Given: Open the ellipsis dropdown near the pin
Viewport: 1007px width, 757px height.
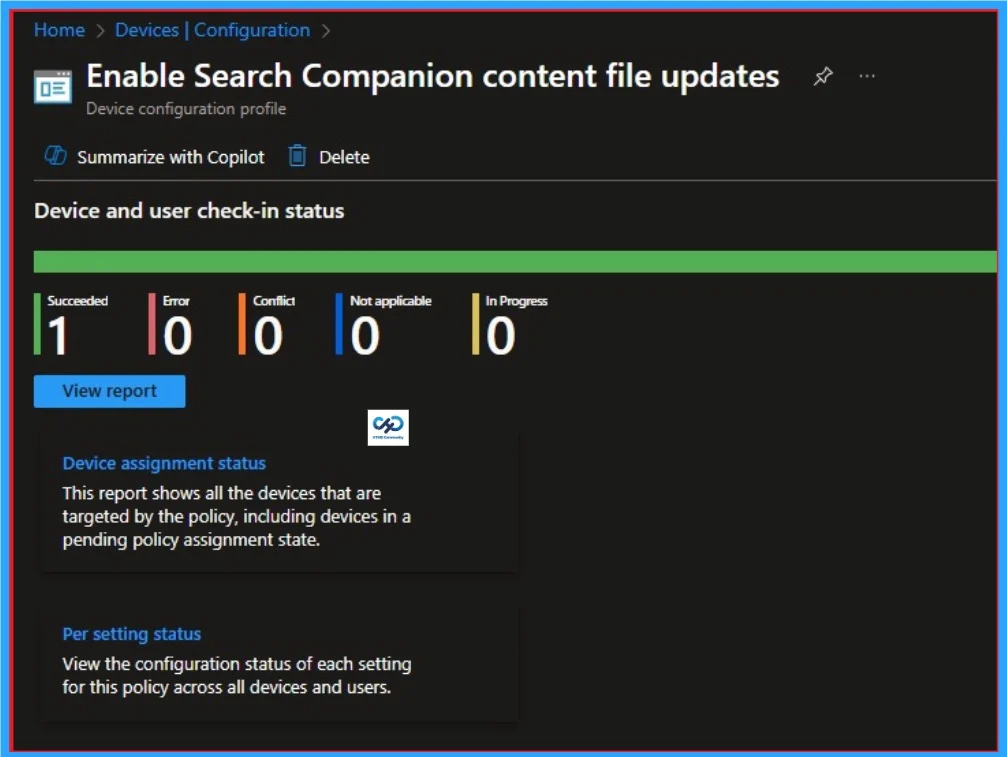Looking at the screenshot, I should tap(866, 75).
